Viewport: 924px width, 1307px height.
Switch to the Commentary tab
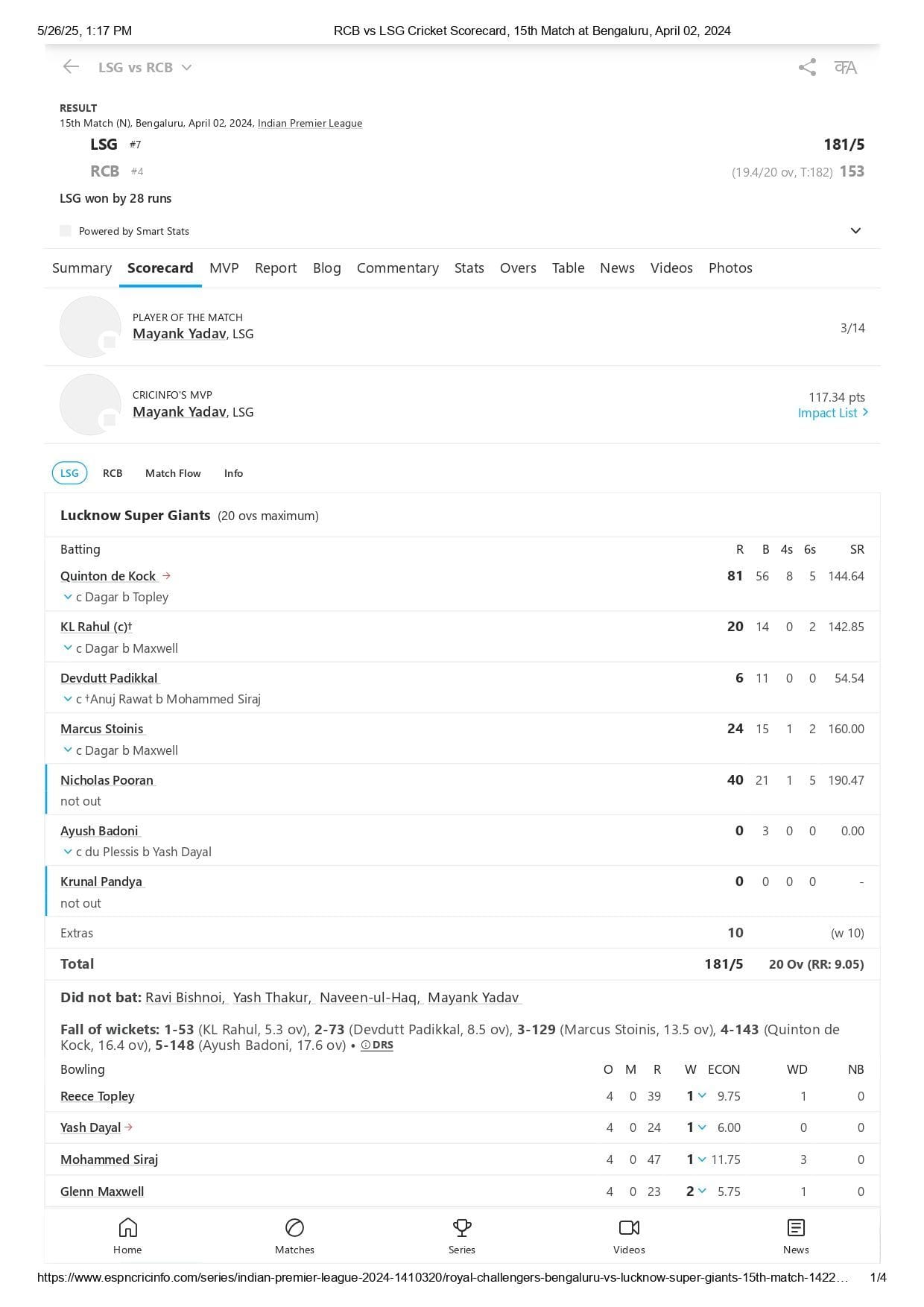[398, 268]
